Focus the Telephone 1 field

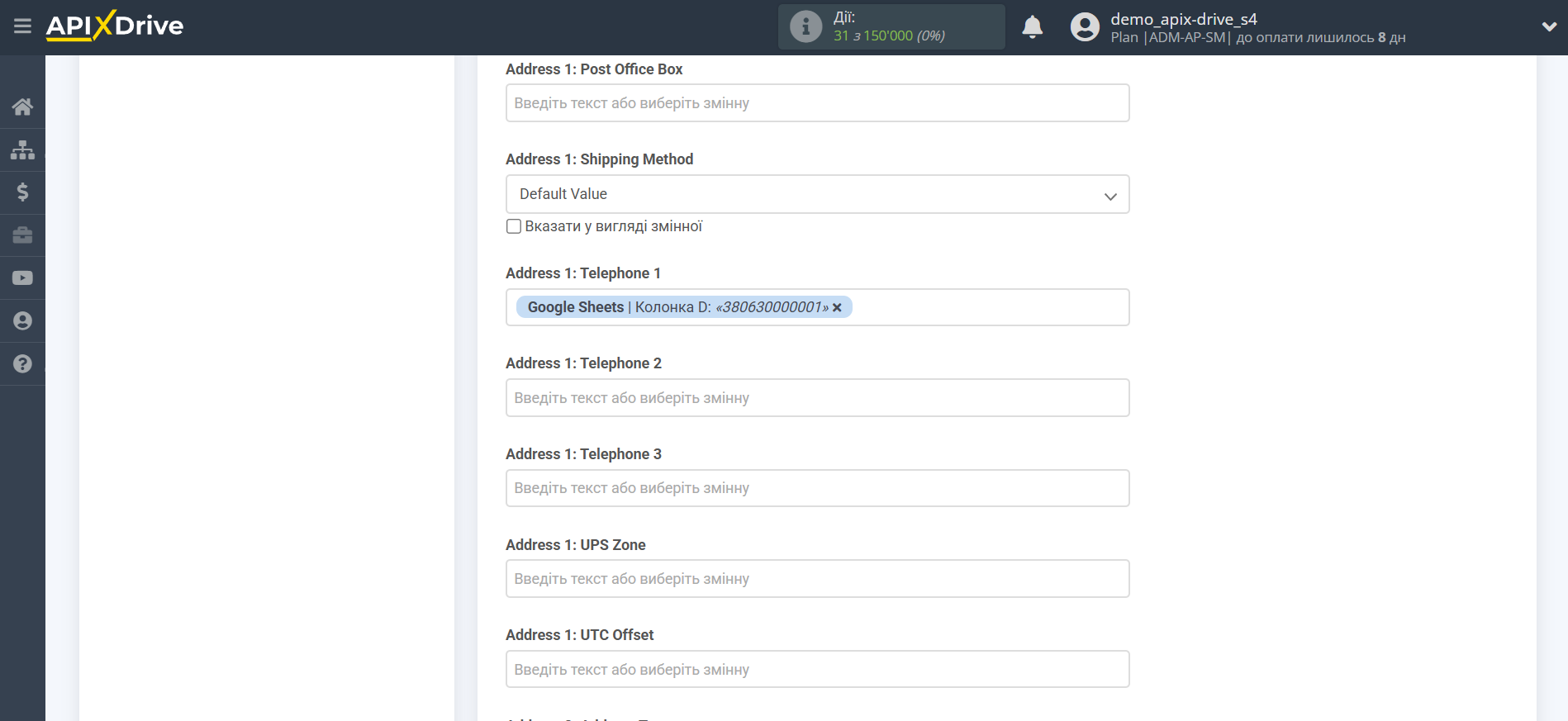(x=817, y=307)
